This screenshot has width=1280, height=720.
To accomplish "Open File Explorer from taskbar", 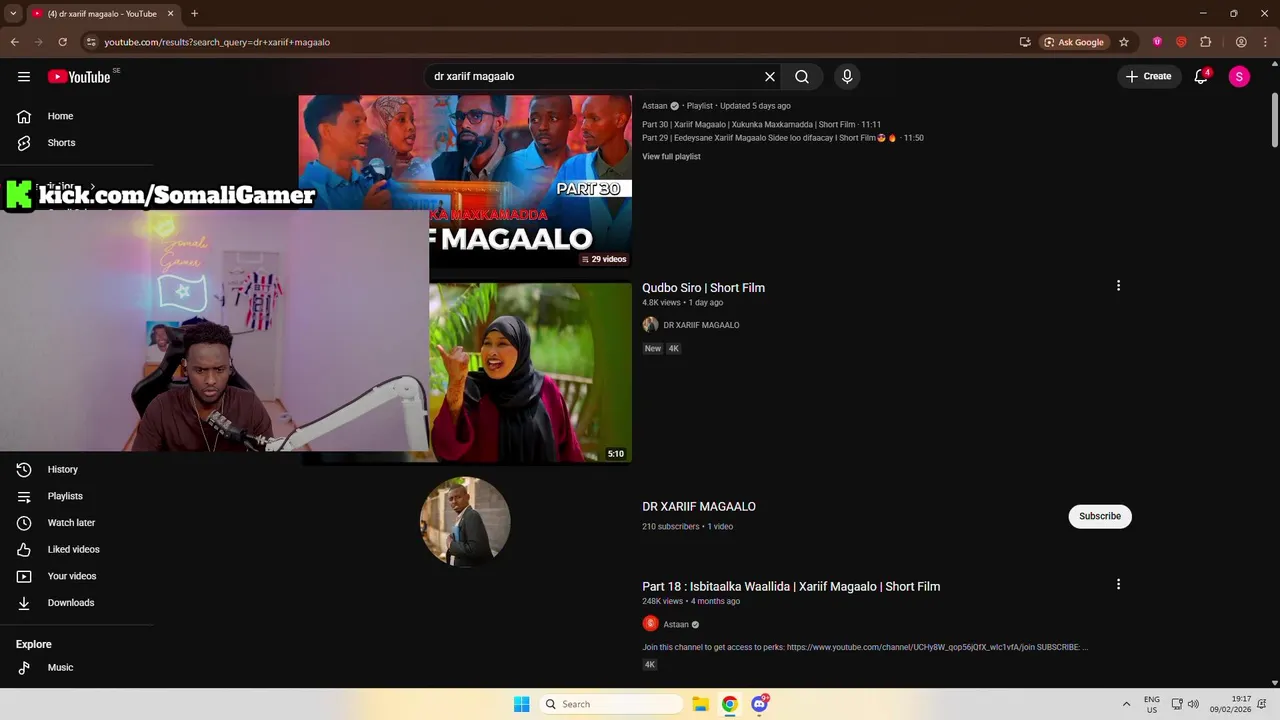I will [x=701, y=704].
